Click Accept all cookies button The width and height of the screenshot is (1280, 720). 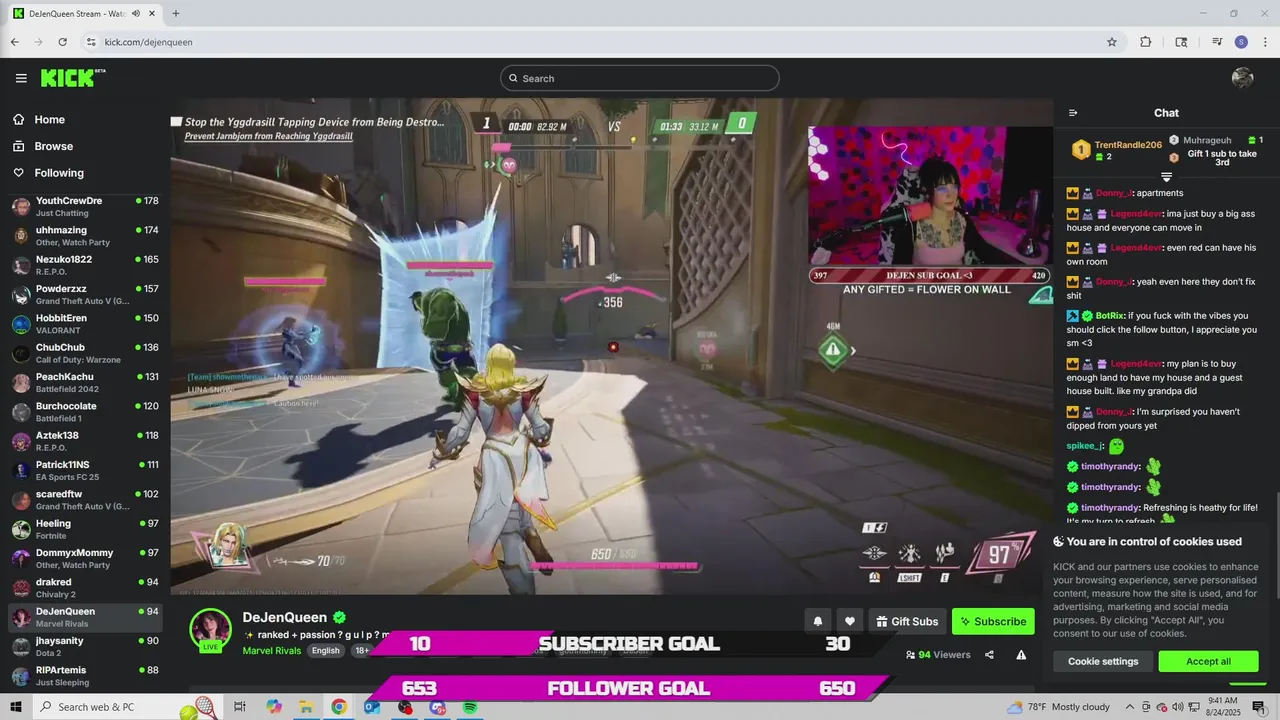click(1208, 661)
